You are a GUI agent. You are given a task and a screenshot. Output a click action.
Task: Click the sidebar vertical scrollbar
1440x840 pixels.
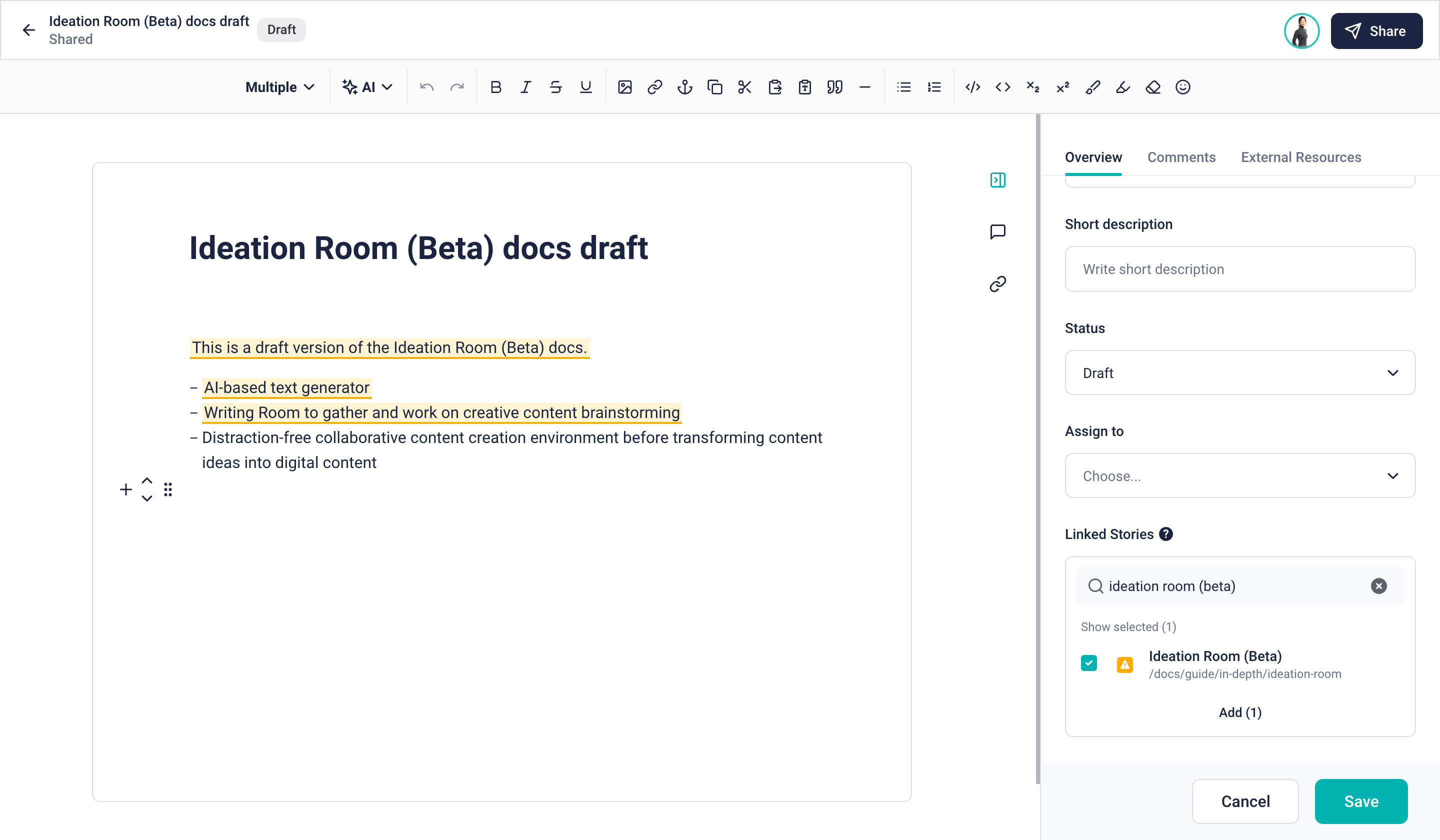click(x=1037, y=448)
